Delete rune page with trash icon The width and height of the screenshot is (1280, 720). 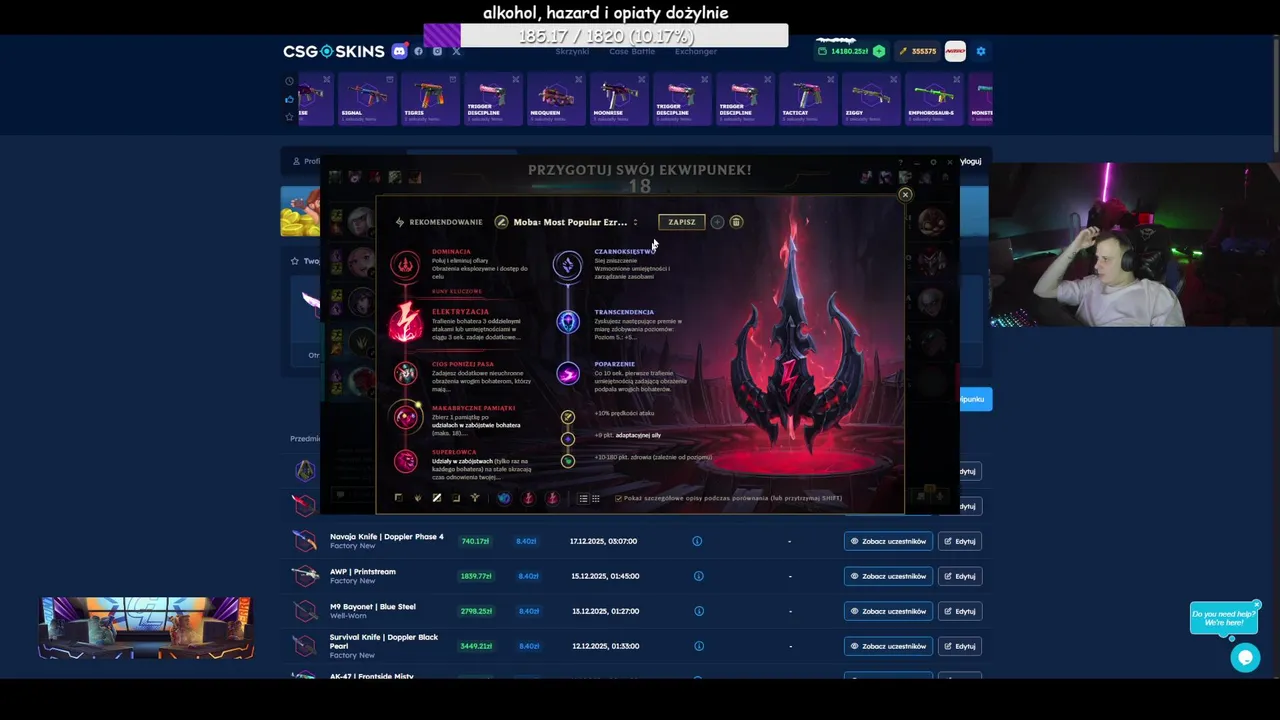[x=736, y=222]
